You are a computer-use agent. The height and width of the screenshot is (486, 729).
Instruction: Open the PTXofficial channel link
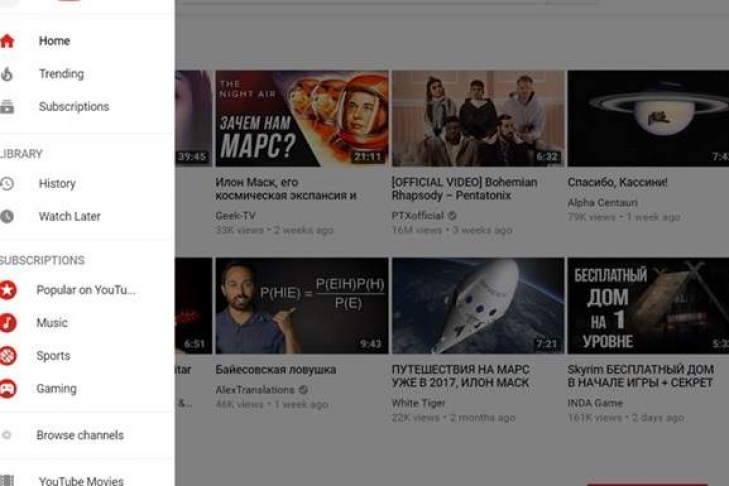(418, 216)
